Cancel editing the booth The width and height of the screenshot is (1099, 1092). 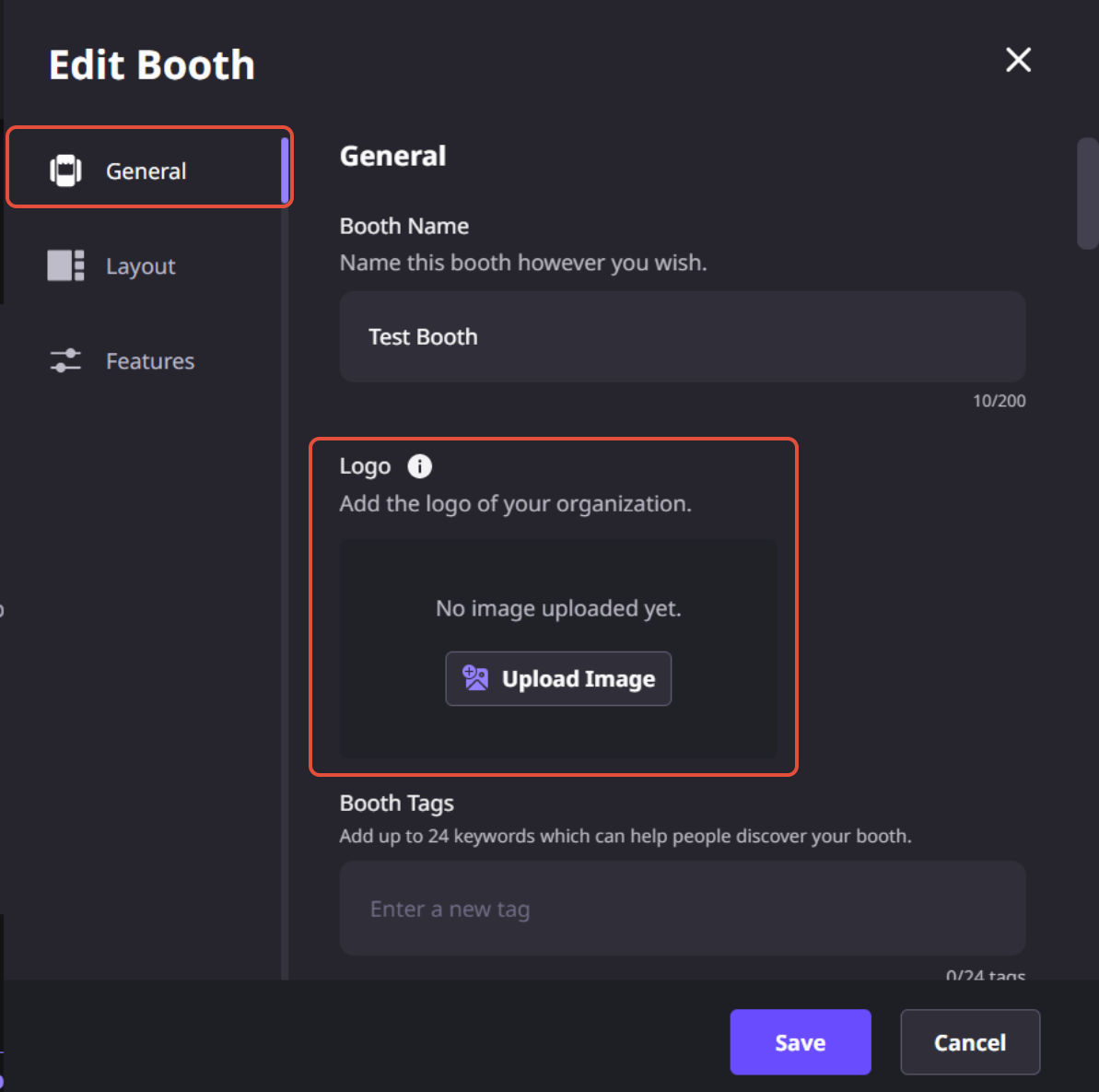(x=970, y=1042)
